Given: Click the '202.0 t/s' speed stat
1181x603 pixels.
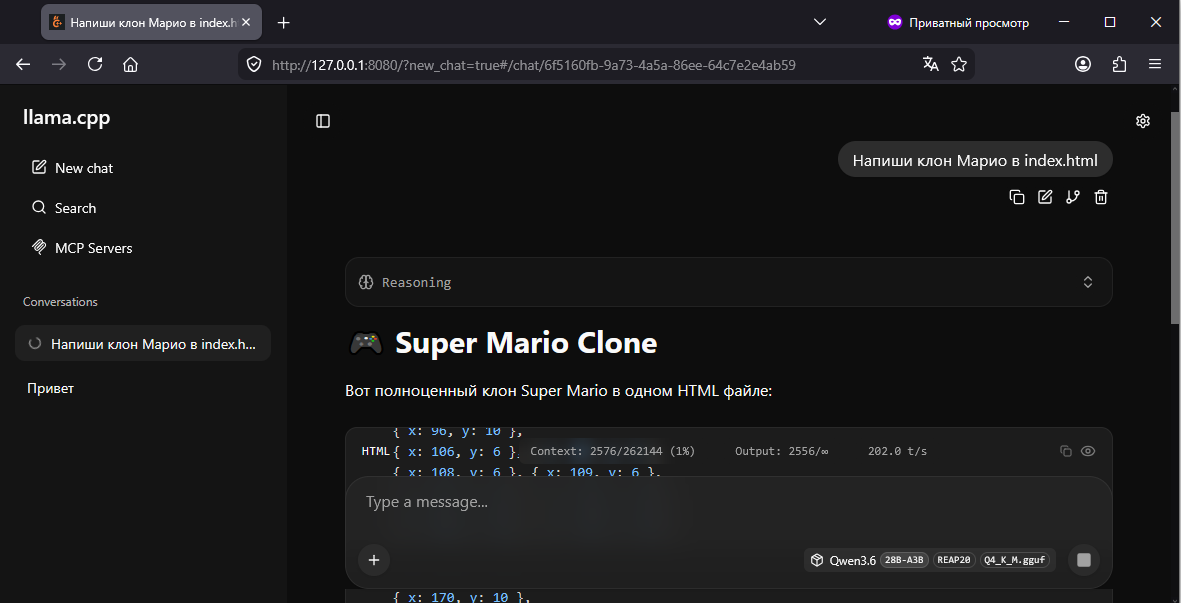Looking at the screenshot, I should point(897,451).
